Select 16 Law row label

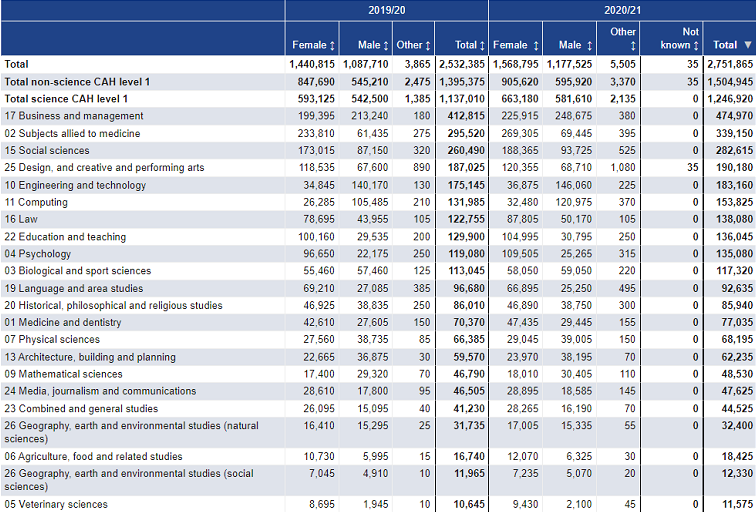click(21, 219)
